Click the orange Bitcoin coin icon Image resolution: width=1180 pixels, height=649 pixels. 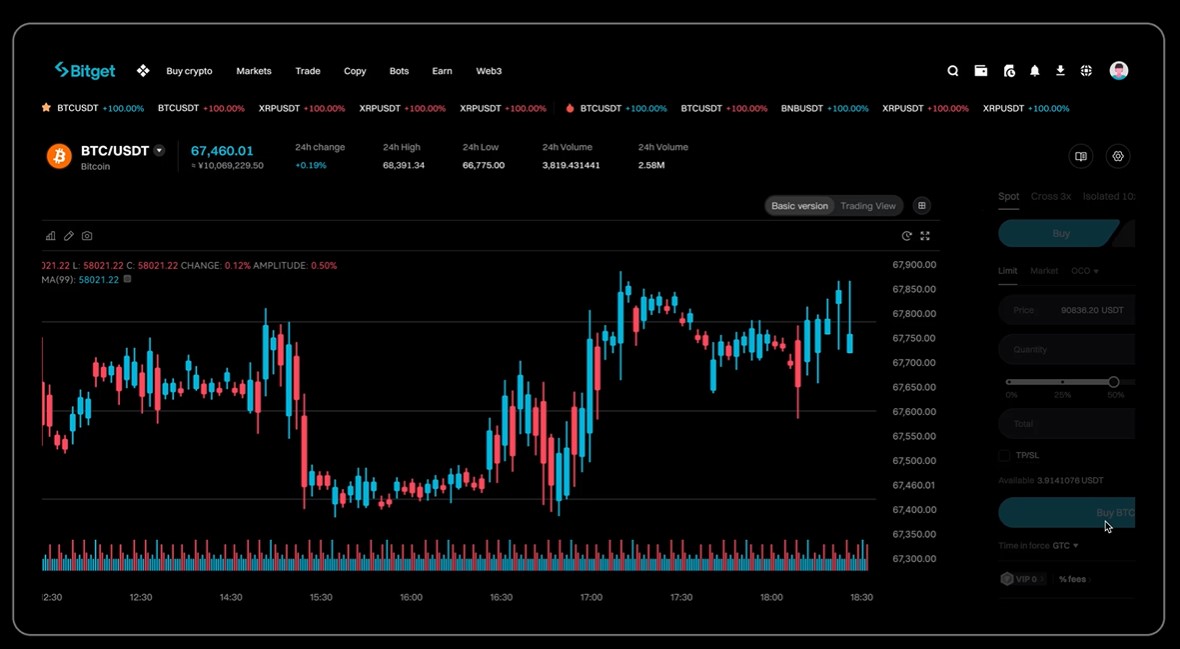click(59, 156)
